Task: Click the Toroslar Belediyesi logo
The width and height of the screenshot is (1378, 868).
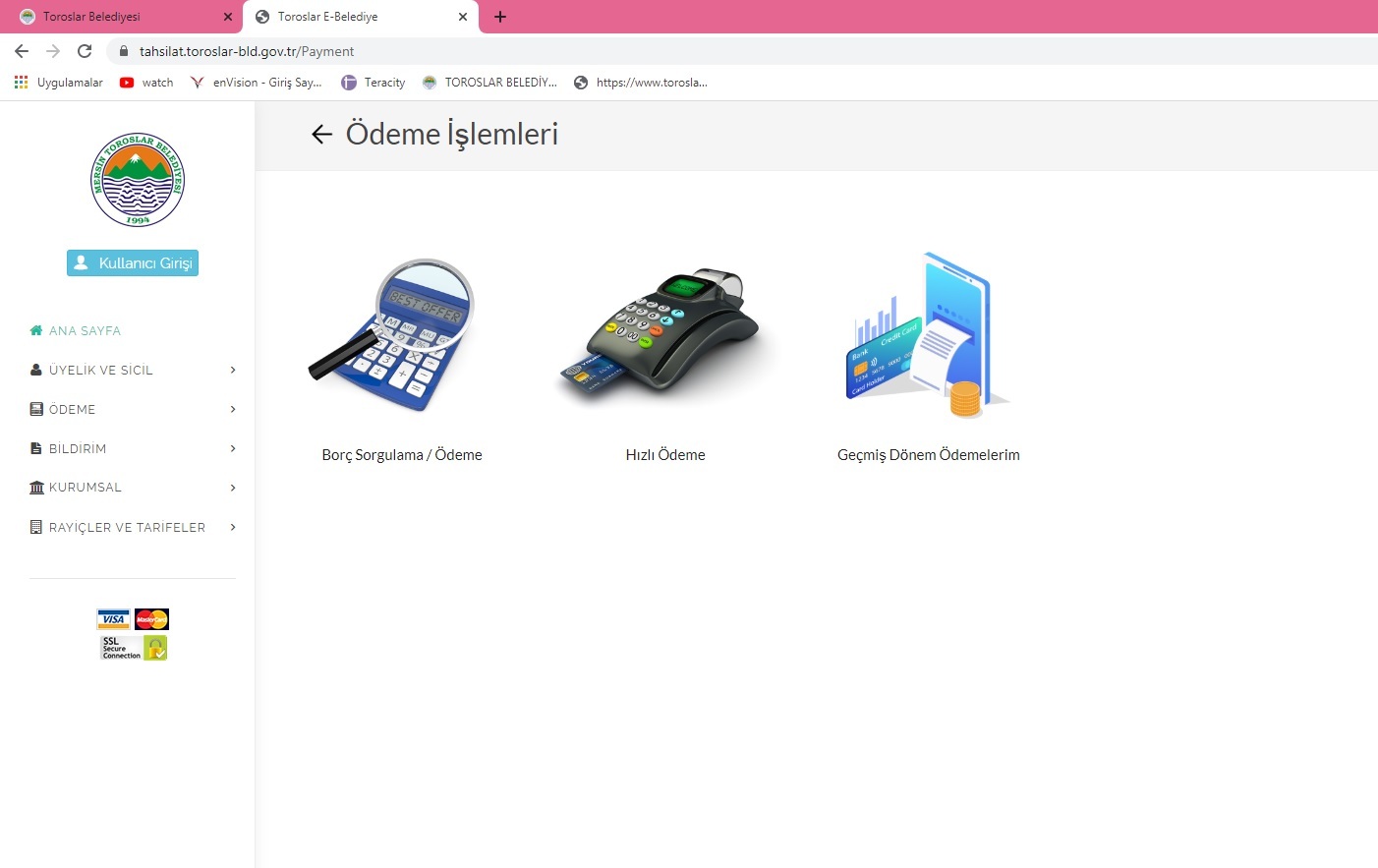Action: coord(138,180)
